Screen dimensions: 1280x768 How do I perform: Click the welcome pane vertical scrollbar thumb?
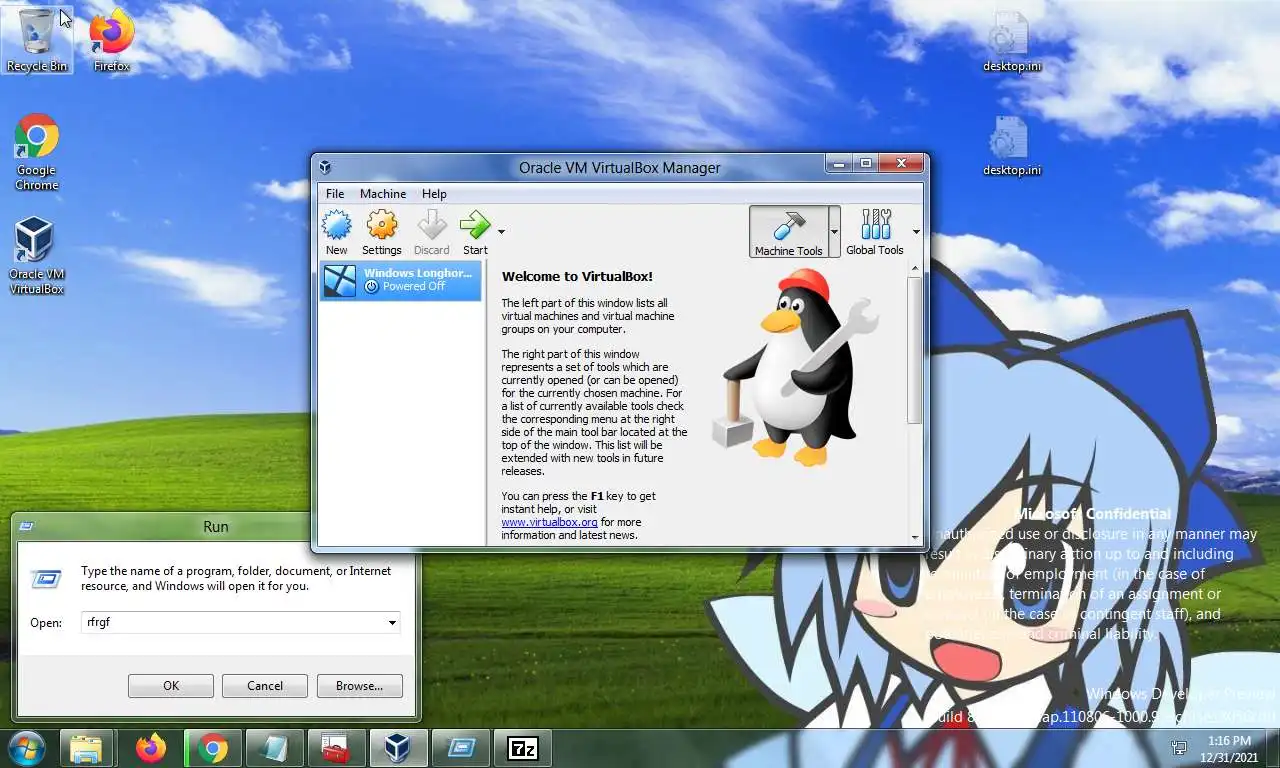pyautogui.click(x=914, y=350)
